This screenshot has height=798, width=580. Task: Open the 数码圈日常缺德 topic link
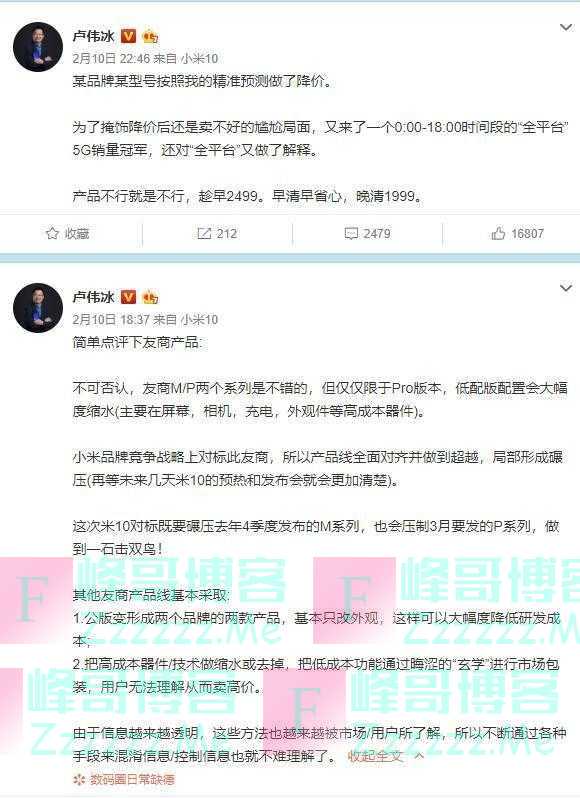coord(124,779)
